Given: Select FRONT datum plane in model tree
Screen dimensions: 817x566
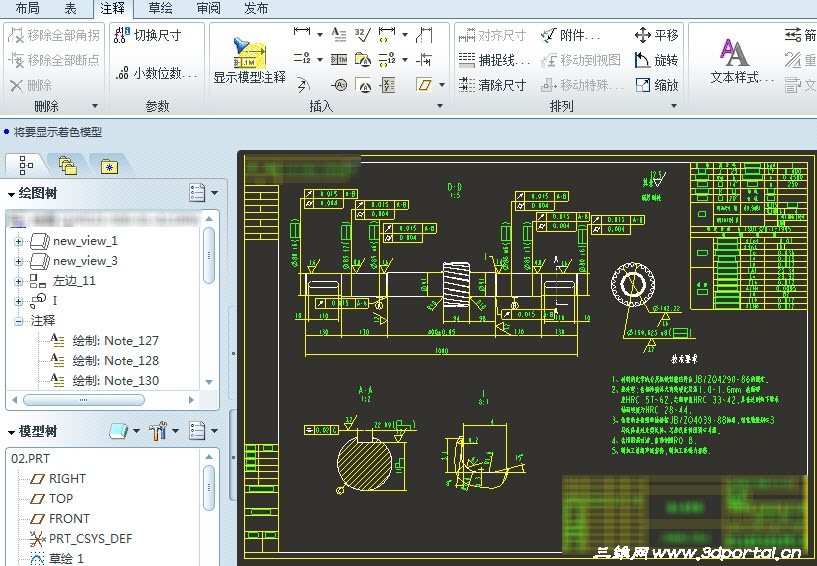Looking at the screenshot, I should [x=60, y=519].
